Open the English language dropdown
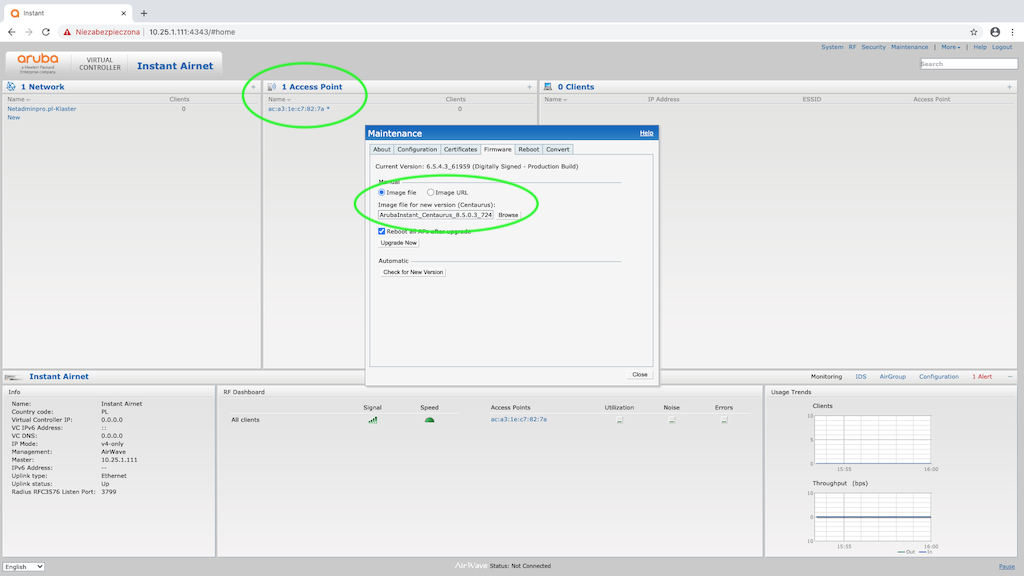The height and width of the screenshot is (576, 1024). 24,567
